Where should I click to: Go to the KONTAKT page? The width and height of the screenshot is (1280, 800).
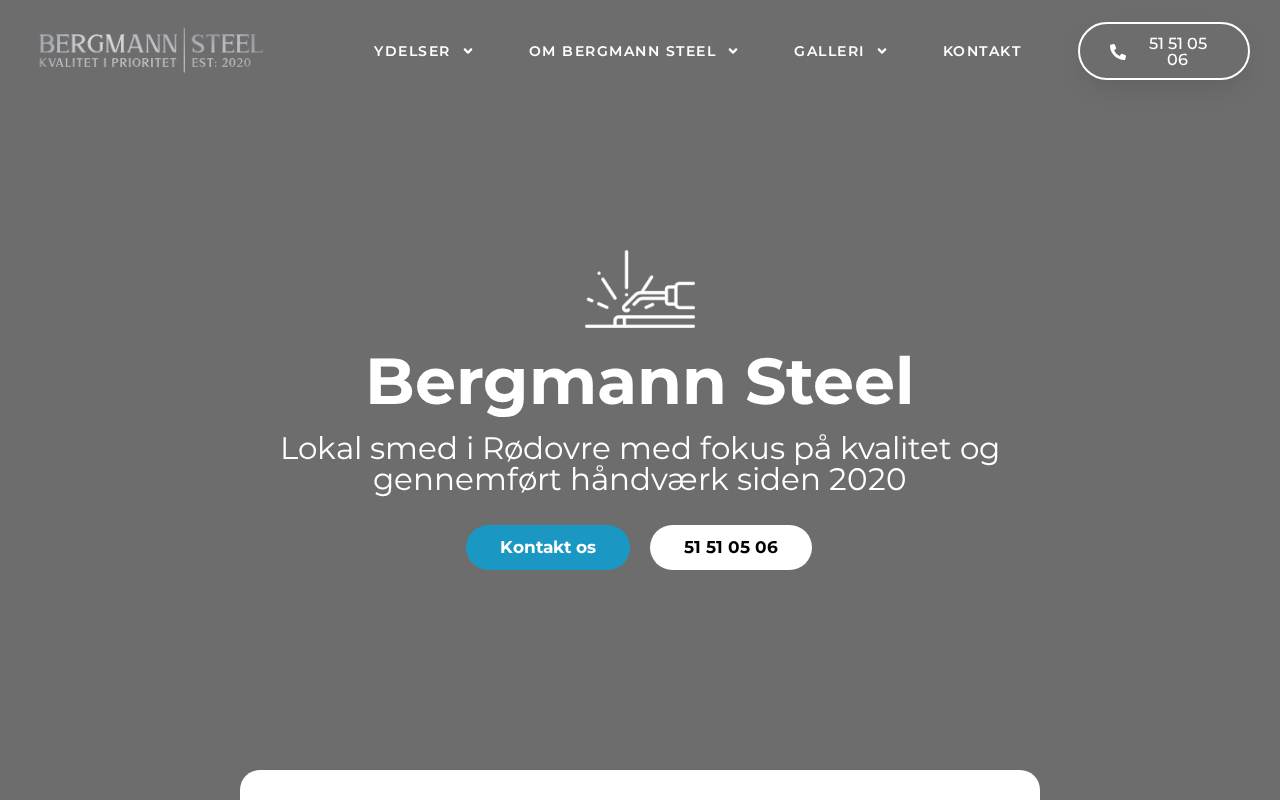click(982, 51)
